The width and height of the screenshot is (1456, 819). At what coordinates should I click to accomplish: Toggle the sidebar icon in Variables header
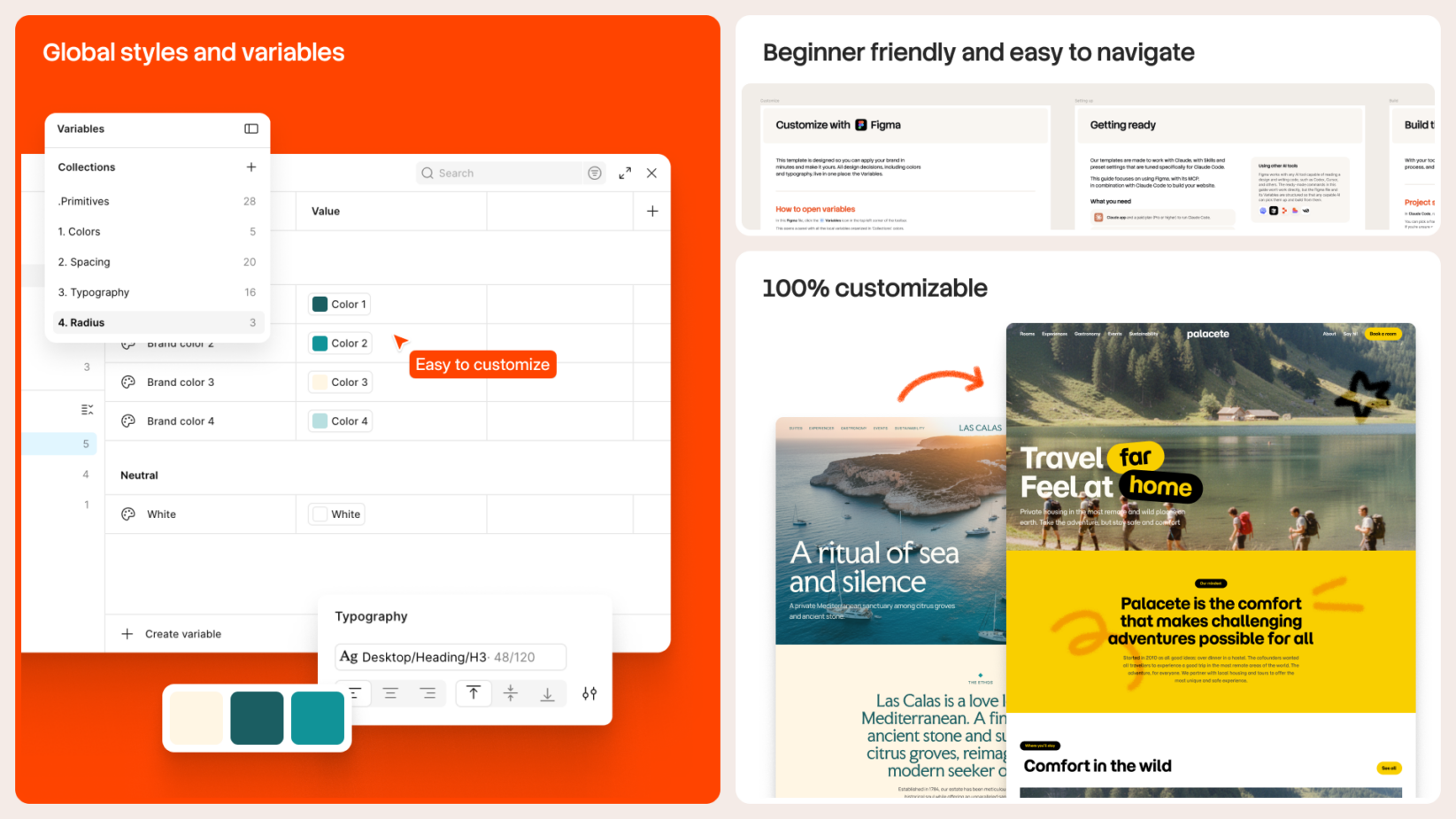click(x=251, y=128)
